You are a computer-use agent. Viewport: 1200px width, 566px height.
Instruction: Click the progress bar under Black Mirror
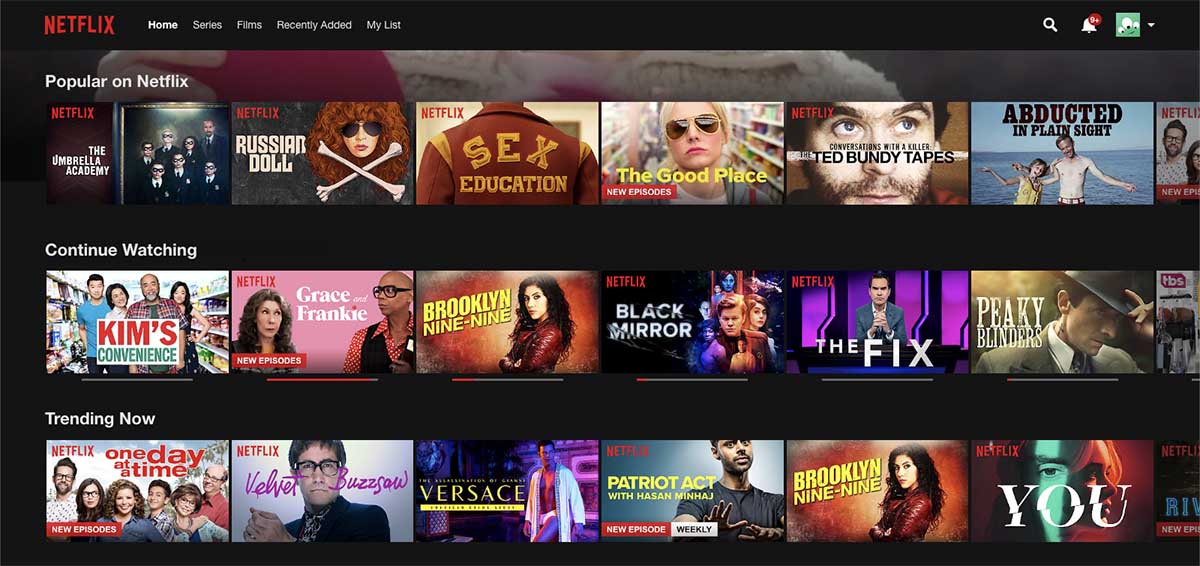pos(692,380)
